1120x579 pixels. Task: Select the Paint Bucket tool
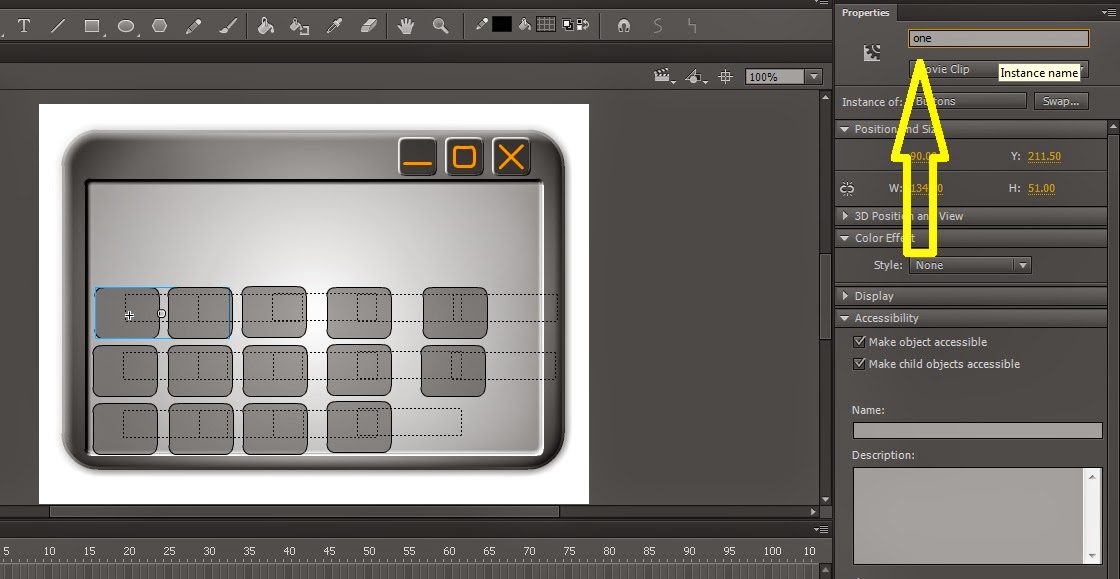pos(266,26)
